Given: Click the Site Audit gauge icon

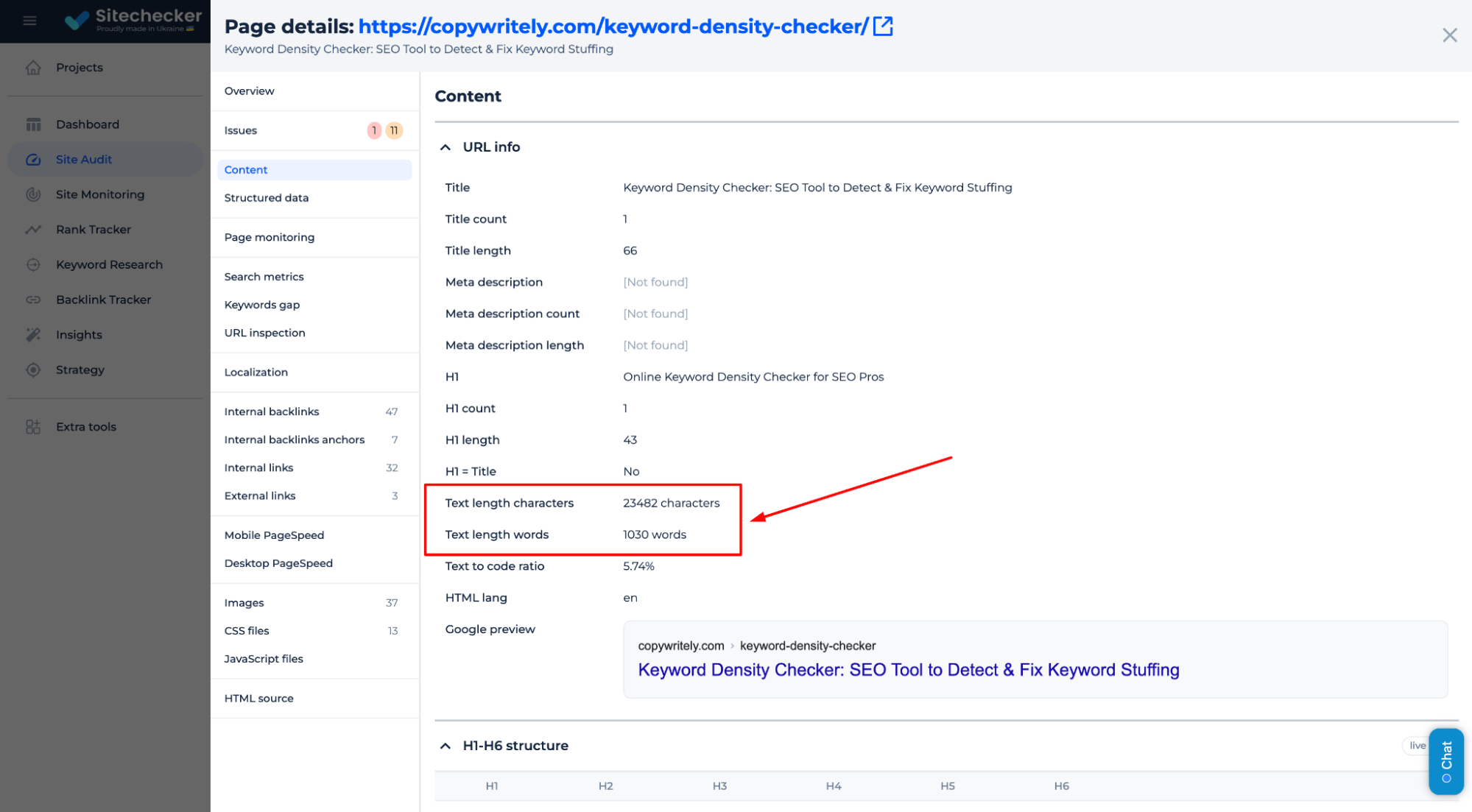Looking at the screenshot, I should pyautogui.click(x=33, y=159).
